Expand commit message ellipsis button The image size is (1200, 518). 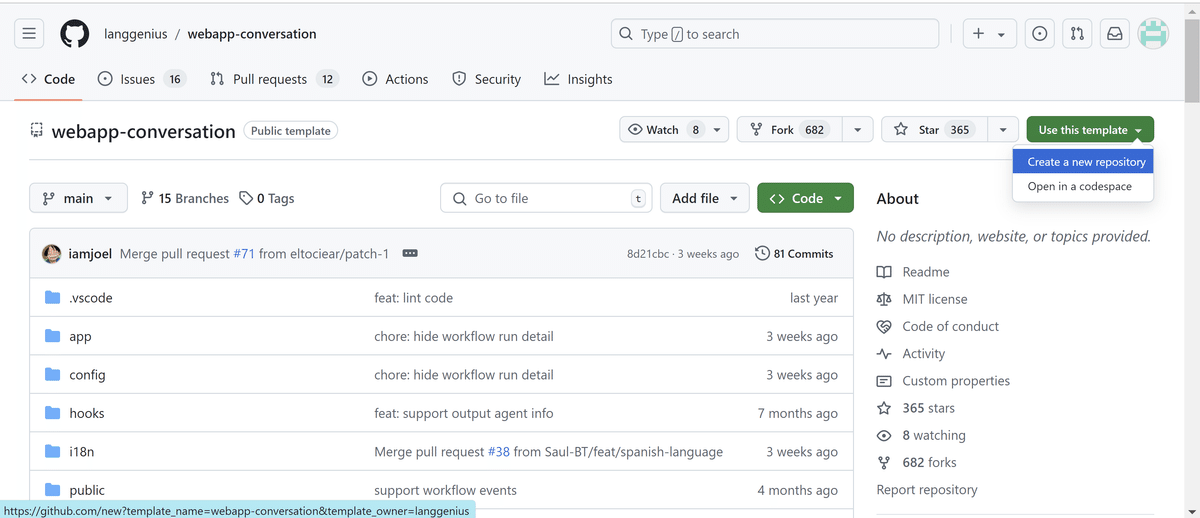(x=410, y=254)
